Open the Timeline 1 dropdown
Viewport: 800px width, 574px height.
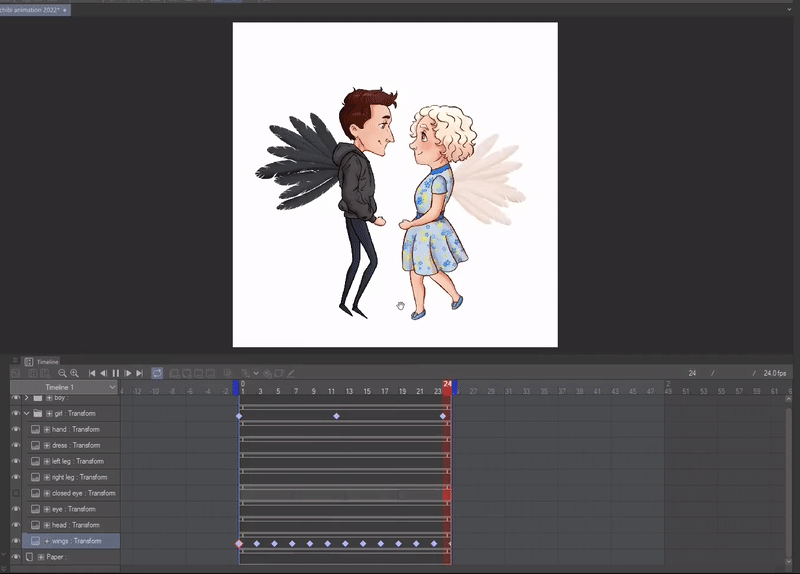click(x=112, y=387)
